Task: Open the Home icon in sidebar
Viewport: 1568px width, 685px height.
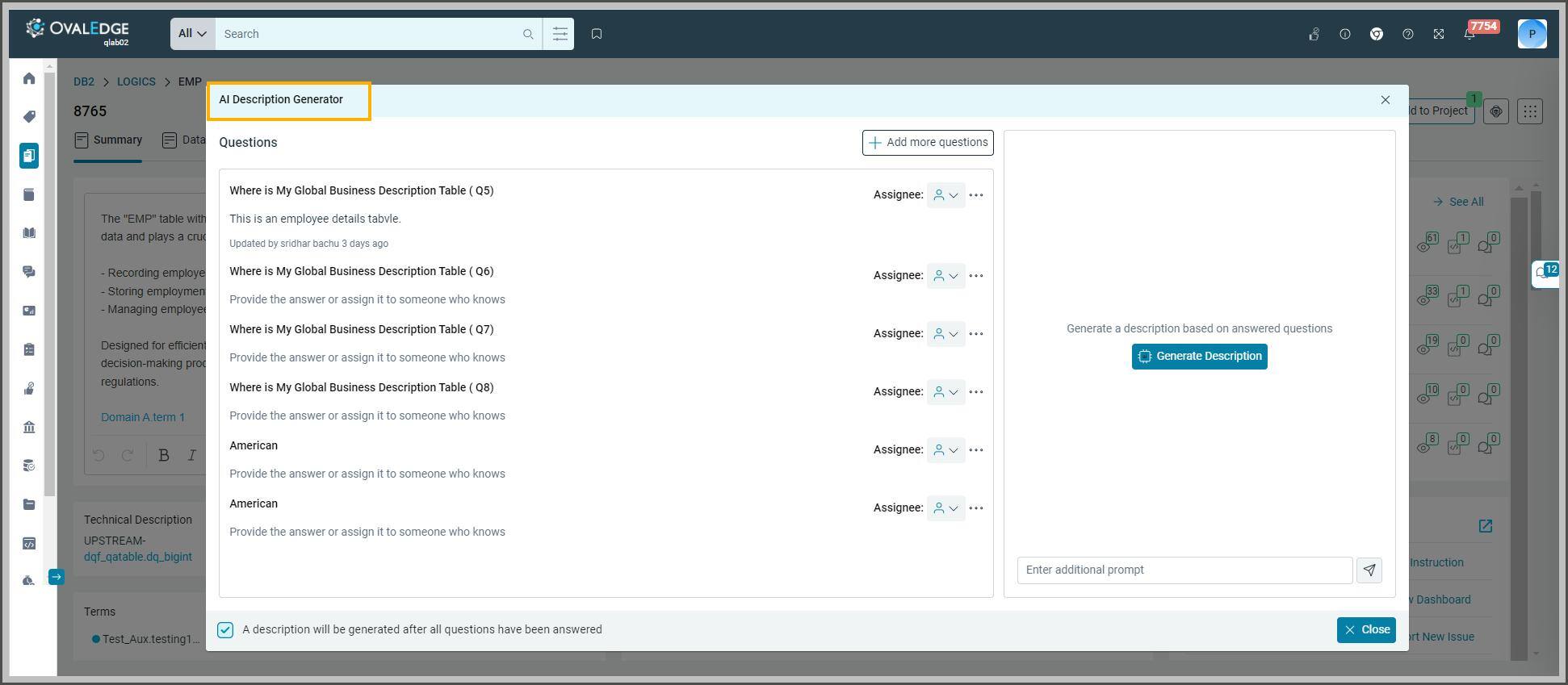Action: pyautogui.click(x=29, y=78)
